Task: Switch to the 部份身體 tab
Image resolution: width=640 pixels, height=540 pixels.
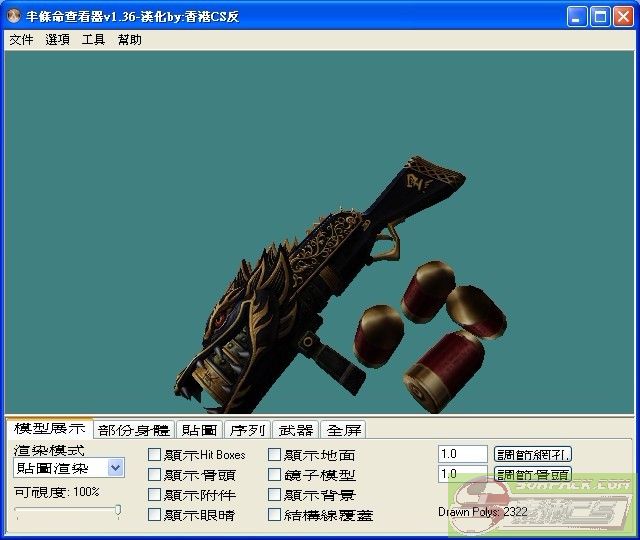Action: (134, 430)
